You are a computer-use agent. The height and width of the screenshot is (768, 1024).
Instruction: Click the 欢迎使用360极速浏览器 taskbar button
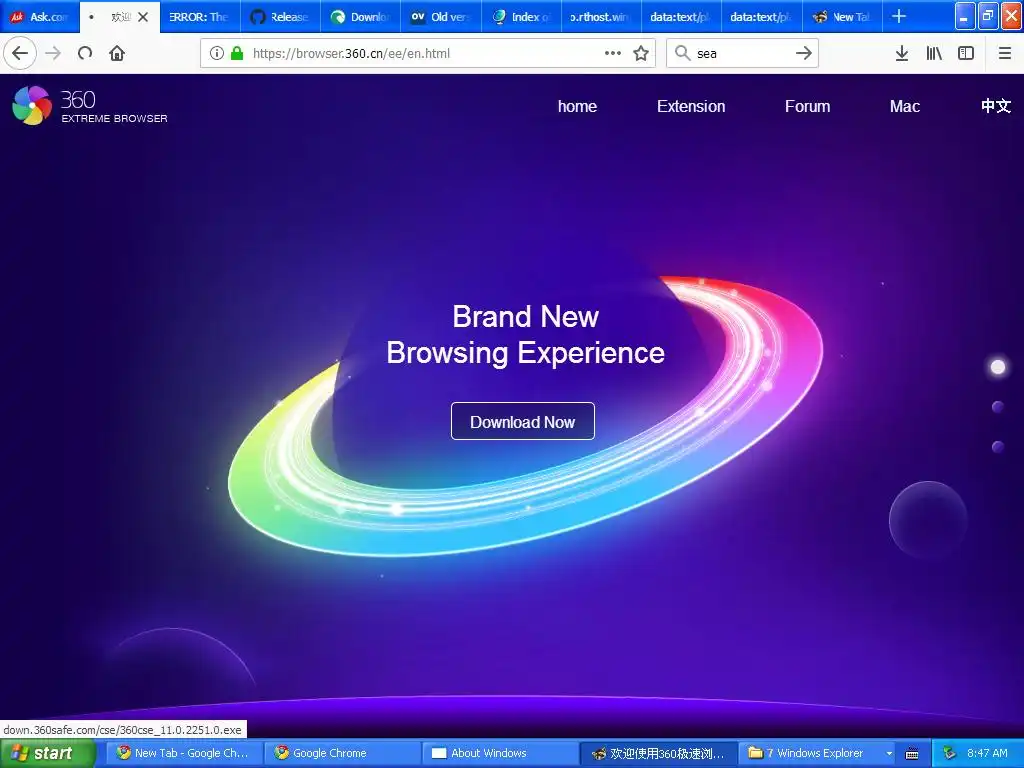point(658,753)
